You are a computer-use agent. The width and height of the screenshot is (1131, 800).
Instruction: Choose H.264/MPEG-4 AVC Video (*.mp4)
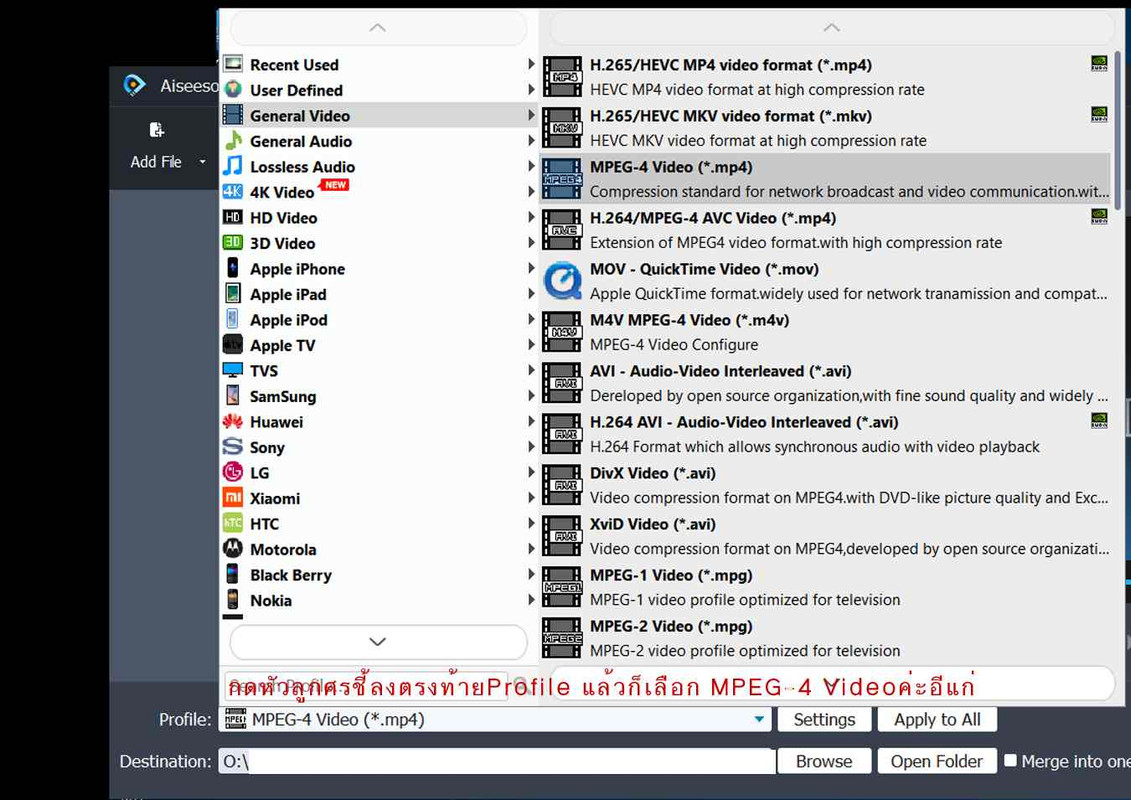click(x=825, y=229)
